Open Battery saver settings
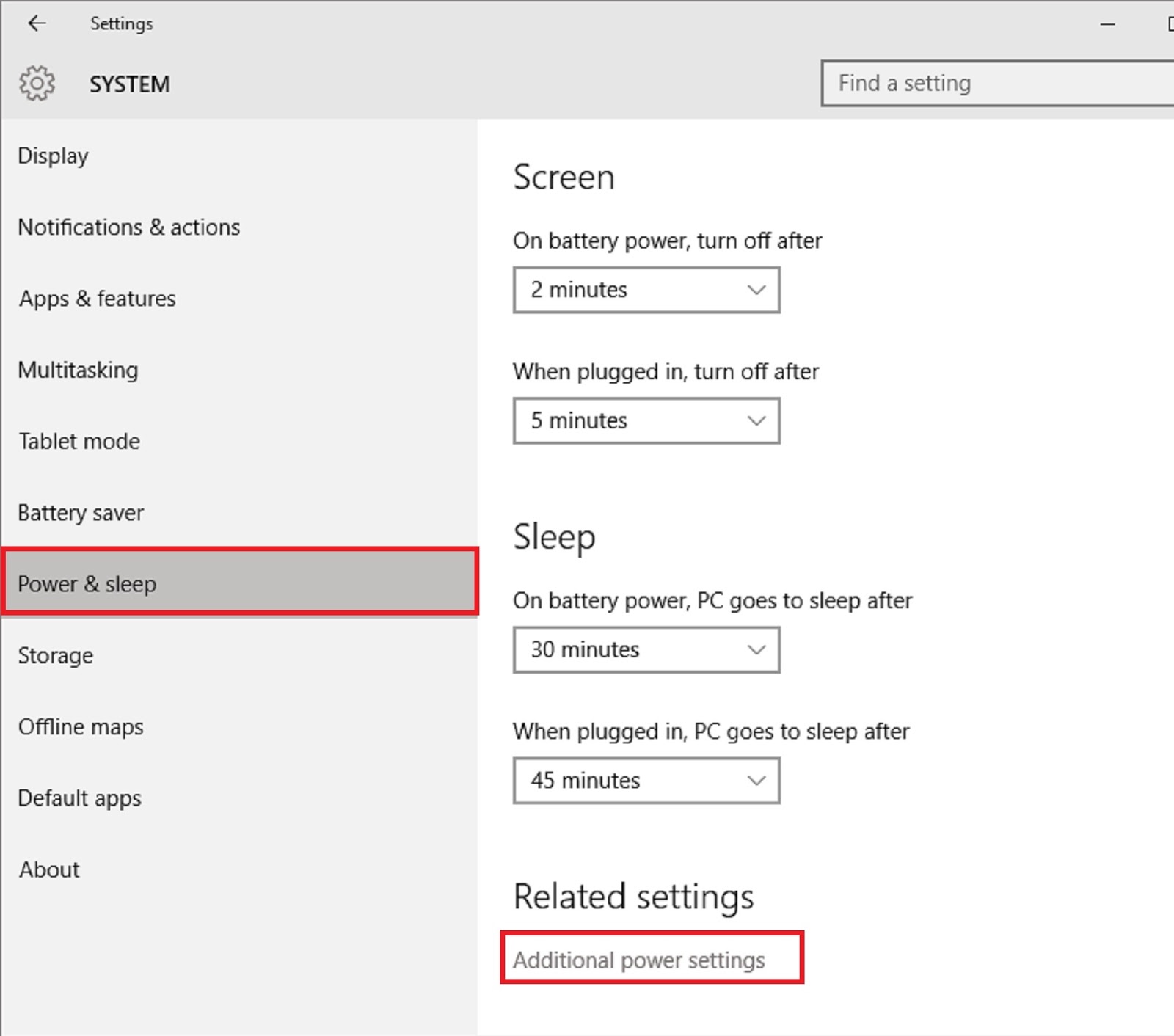The width and height of the screenshot is (1174, 1036). 81,512
